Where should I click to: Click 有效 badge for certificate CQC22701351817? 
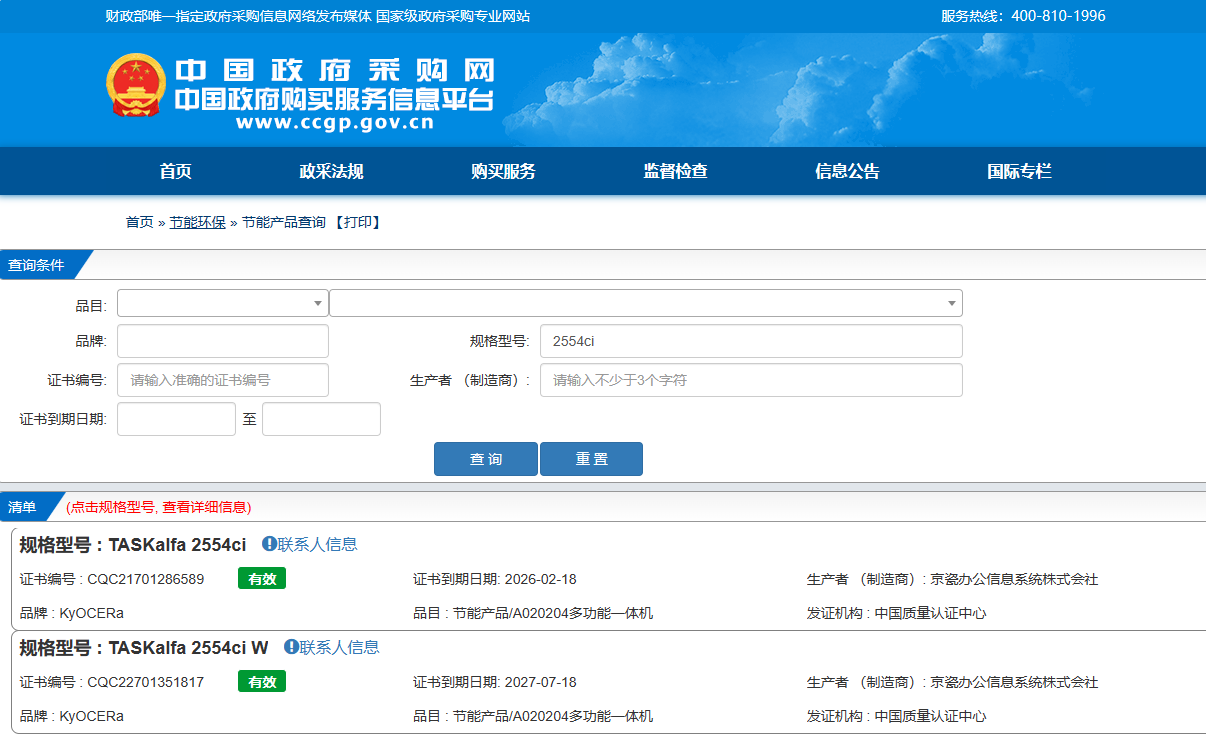click(262, 681)
